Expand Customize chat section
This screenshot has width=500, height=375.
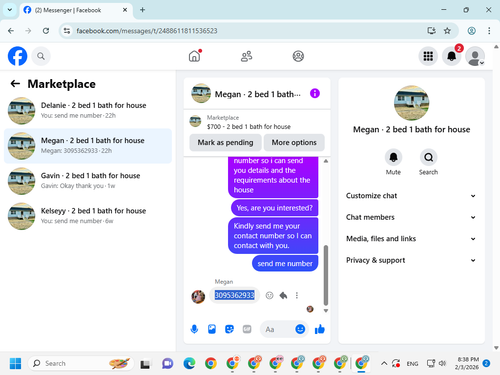coord(411,196)
